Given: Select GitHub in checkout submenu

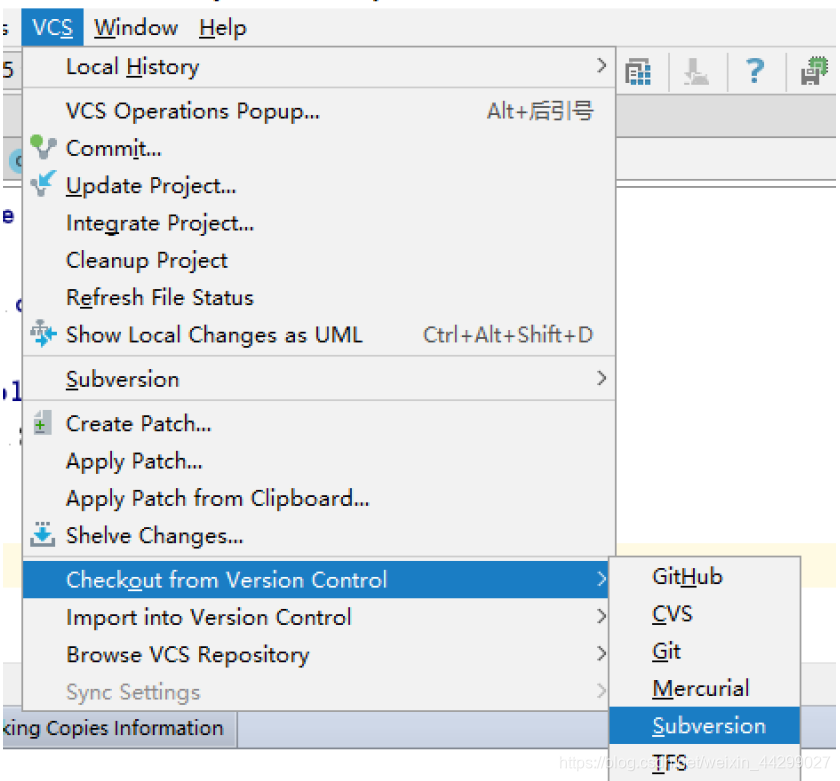Looking at the screenshot, I should (x=705, y=577).
